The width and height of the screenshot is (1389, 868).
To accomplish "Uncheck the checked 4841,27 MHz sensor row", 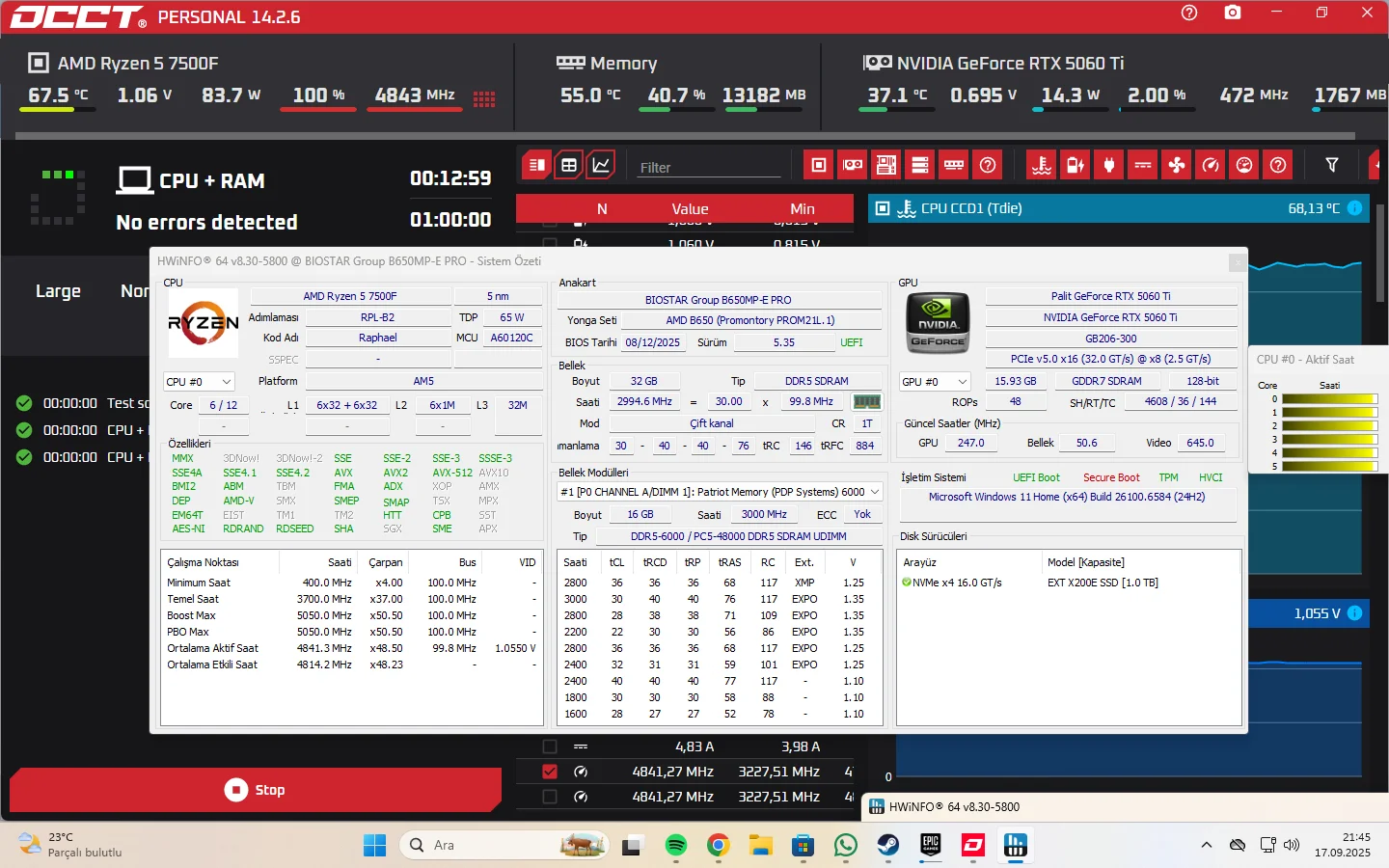I will (x=550, y=772).
